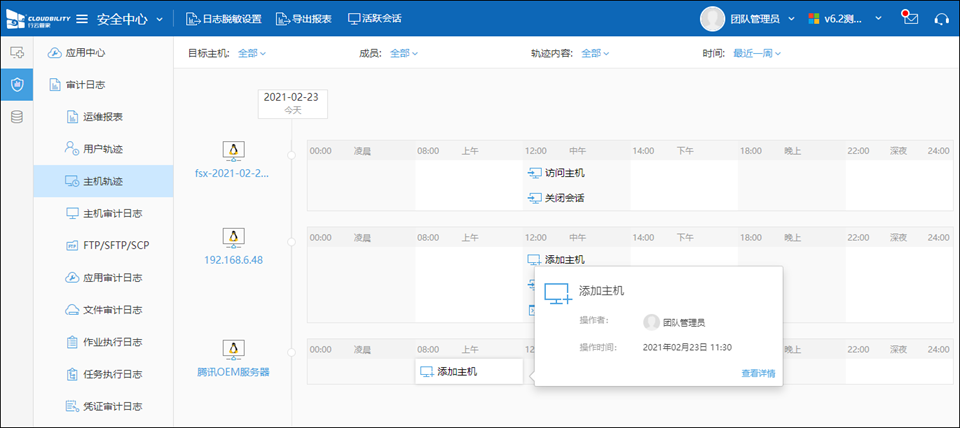Open the hamburger menu beside 安全中心
960x429 pixels.
[x=82, y=19]
